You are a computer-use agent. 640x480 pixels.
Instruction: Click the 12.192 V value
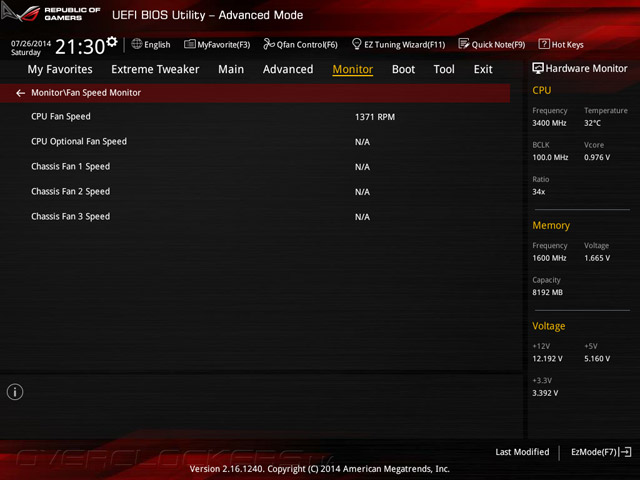[x=547, y=359]
